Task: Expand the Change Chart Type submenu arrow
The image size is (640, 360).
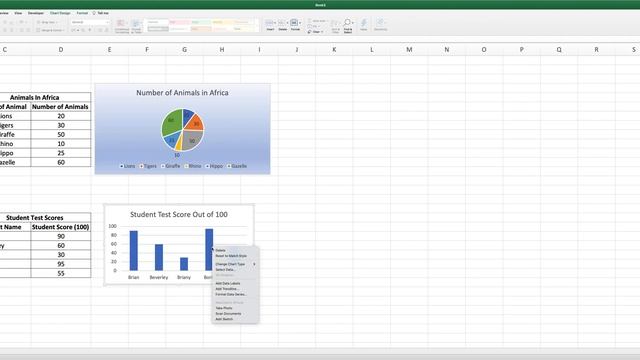Action: (254, 264)
